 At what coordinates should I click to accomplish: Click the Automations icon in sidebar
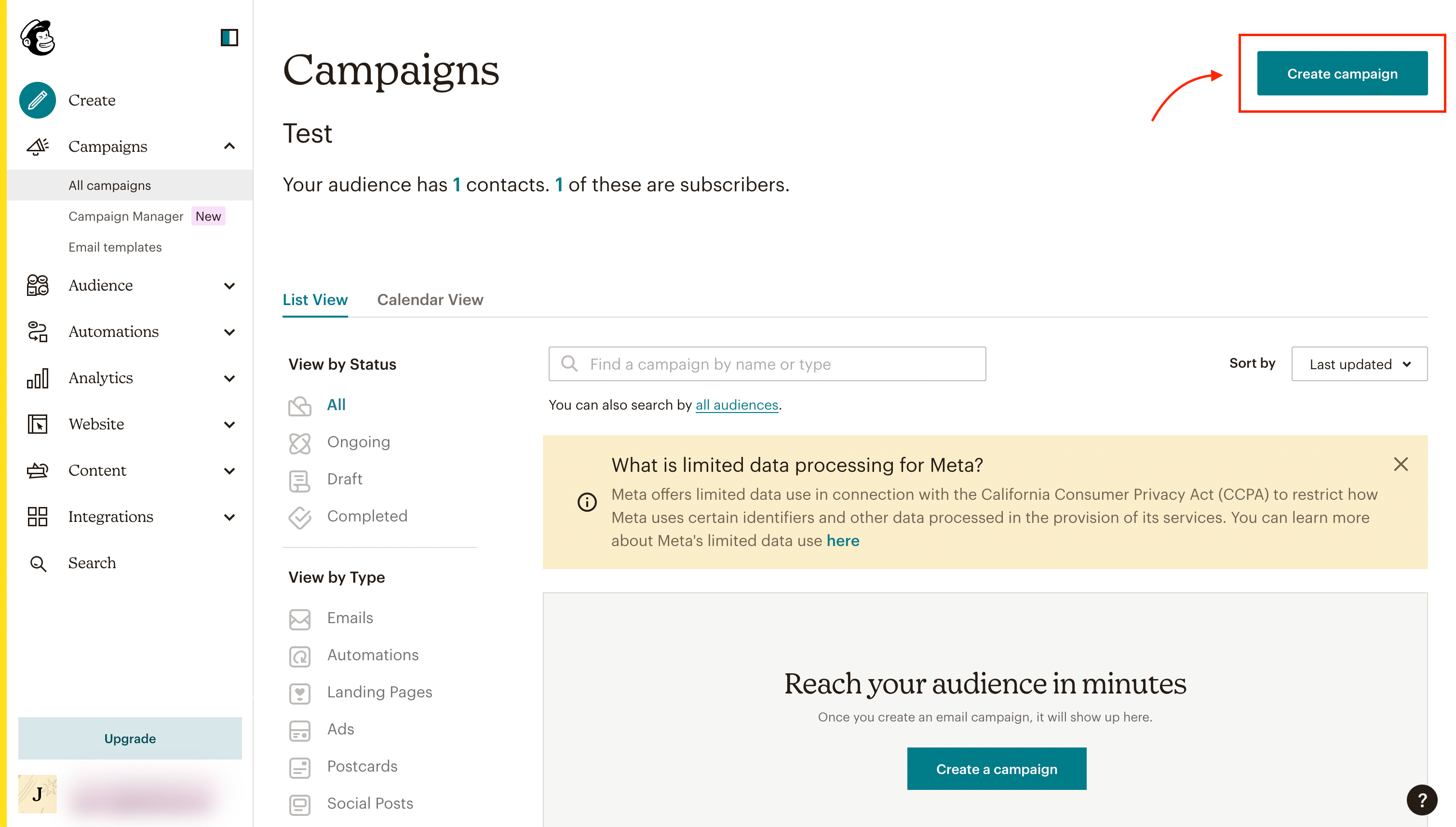pos(36,331)
